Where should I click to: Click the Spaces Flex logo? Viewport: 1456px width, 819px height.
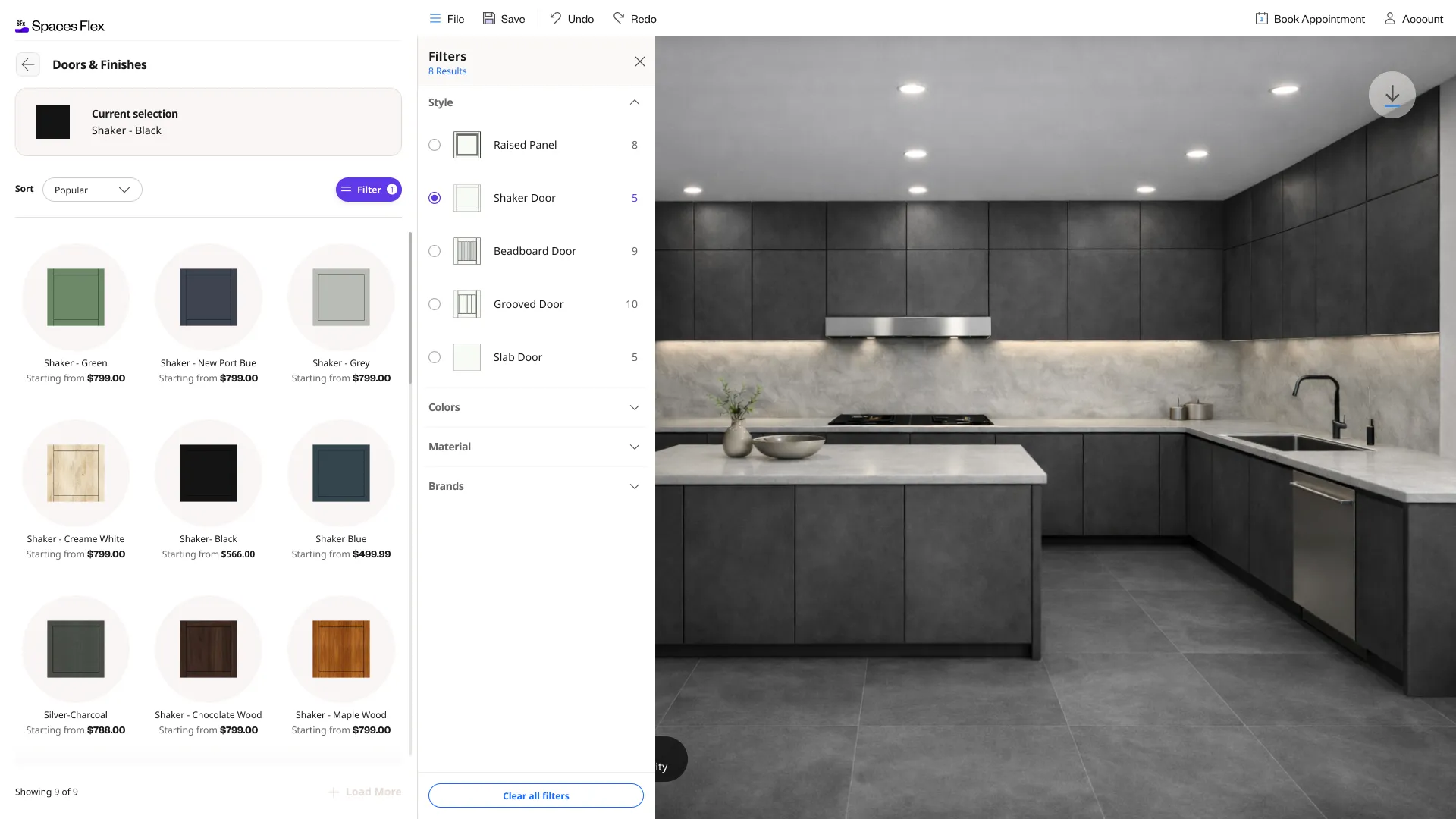click(60, 26)
